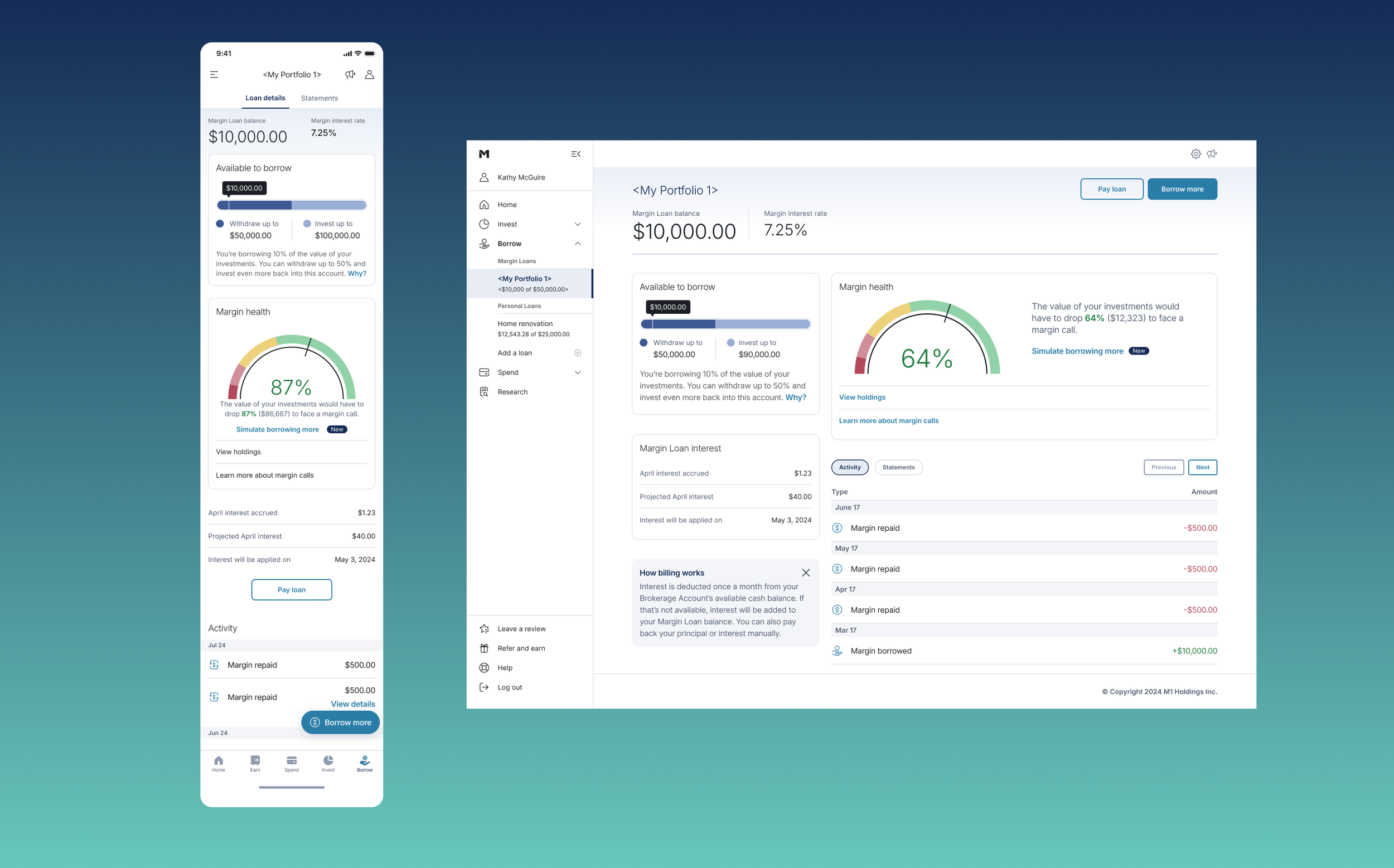This screenshot has height=868, width=1394.
Task: Click the plus icon beside Add a loan
Action: click(x=578, y=353)
